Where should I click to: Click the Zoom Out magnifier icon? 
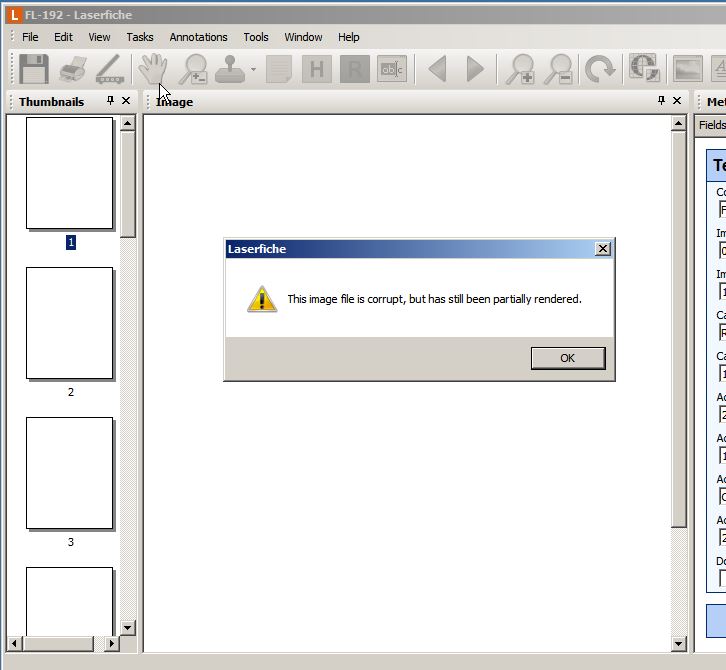[x=558, y=69]
